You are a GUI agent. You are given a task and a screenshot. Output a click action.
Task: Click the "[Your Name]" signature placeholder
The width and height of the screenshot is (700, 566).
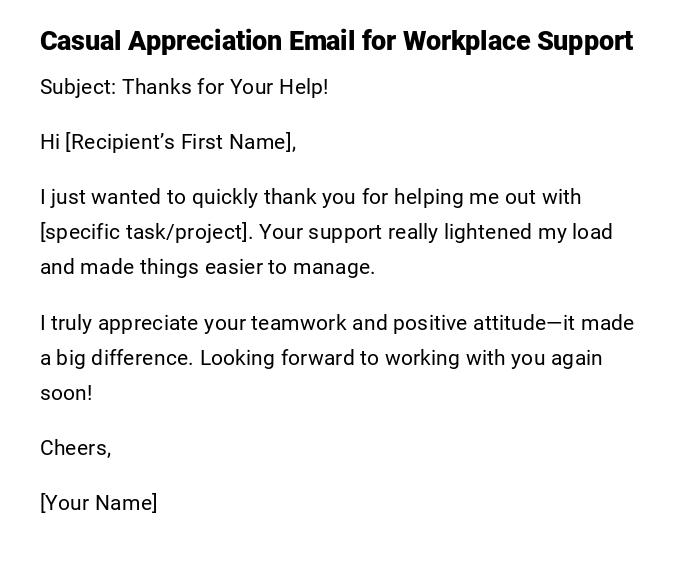[98, 503]
